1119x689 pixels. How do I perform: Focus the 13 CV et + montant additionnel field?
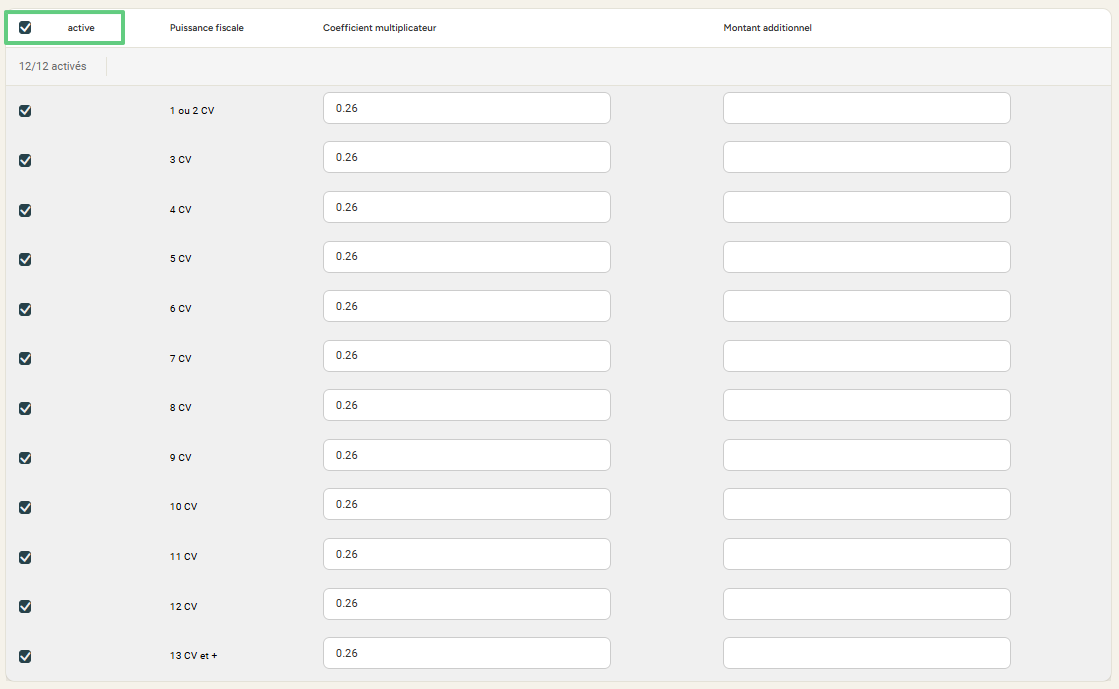(867, 653)
